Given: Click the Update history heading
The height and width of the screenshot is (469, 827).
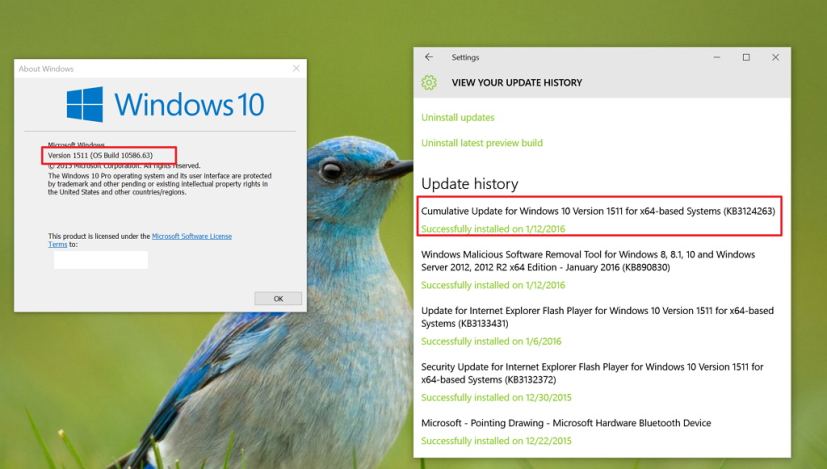Looking at the screenshot, I should pyautogui.click(x=469, y=184).
